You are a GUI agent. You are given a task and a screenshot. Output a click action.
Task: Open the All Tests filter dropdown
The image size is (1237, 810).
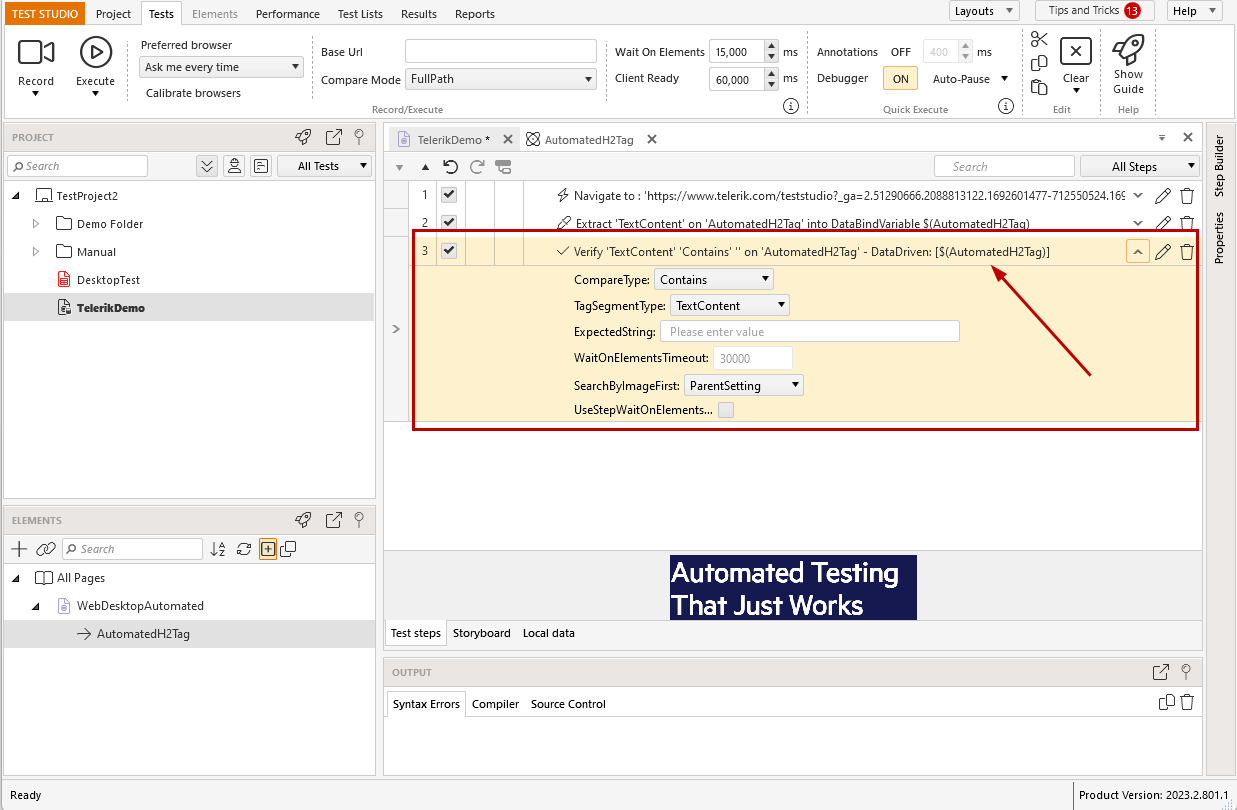[324, 166]
